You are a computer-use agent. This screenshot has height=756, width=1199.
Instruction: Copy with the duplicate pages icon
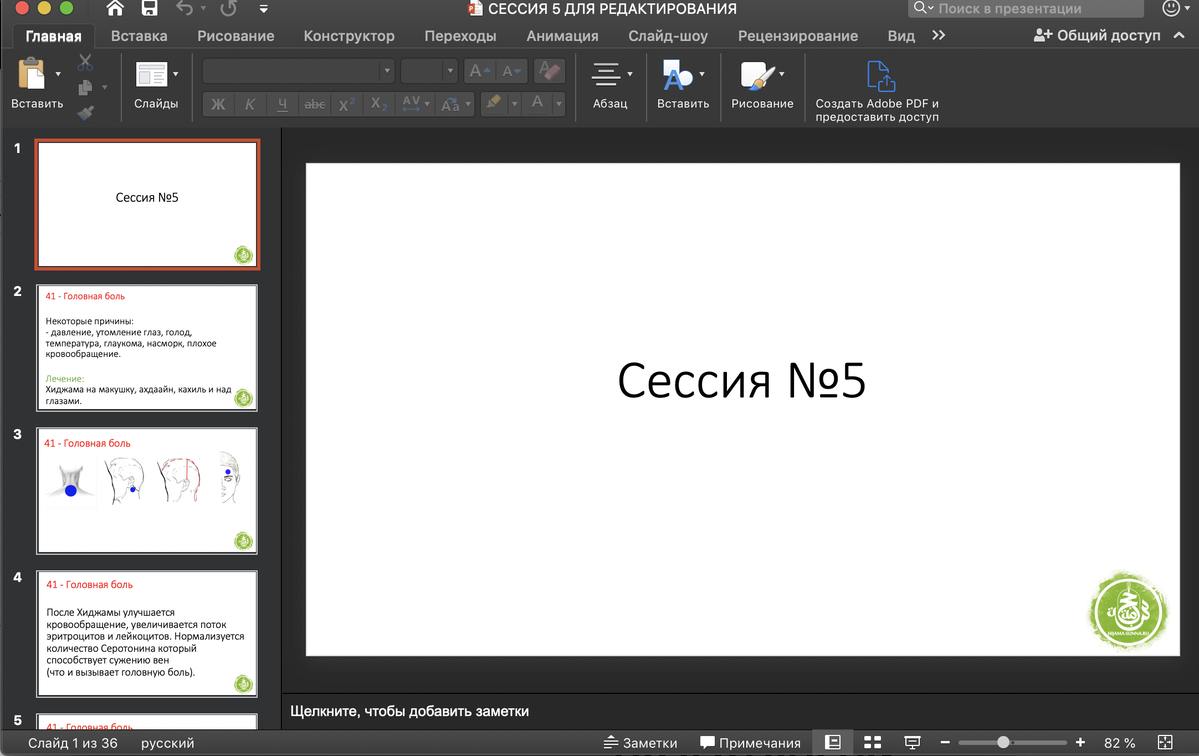pyautogui.click(x=85, y=87)
